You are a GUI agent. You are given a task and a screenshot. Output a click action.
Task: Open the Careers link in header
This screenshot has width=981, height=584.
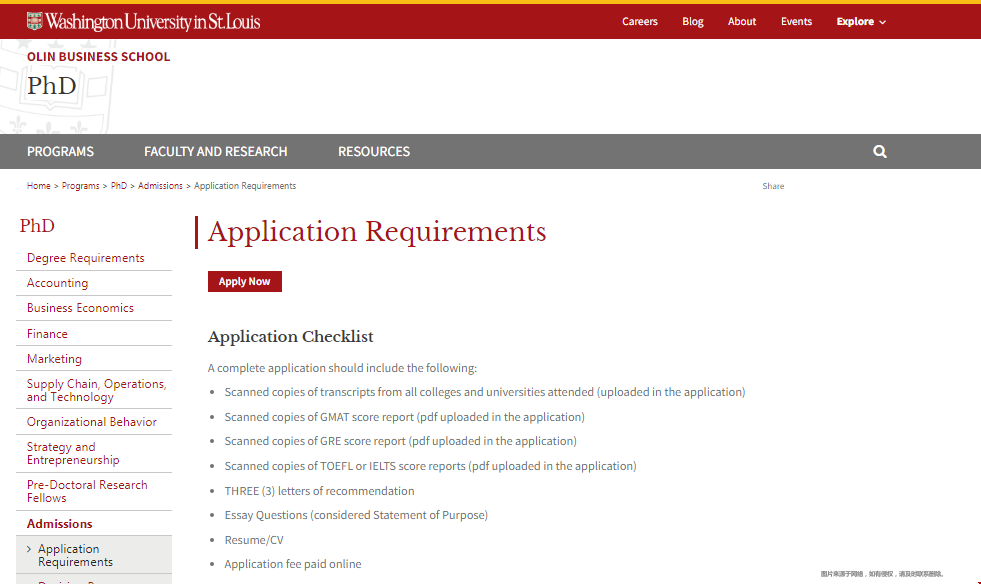click(x=639, y=21)
